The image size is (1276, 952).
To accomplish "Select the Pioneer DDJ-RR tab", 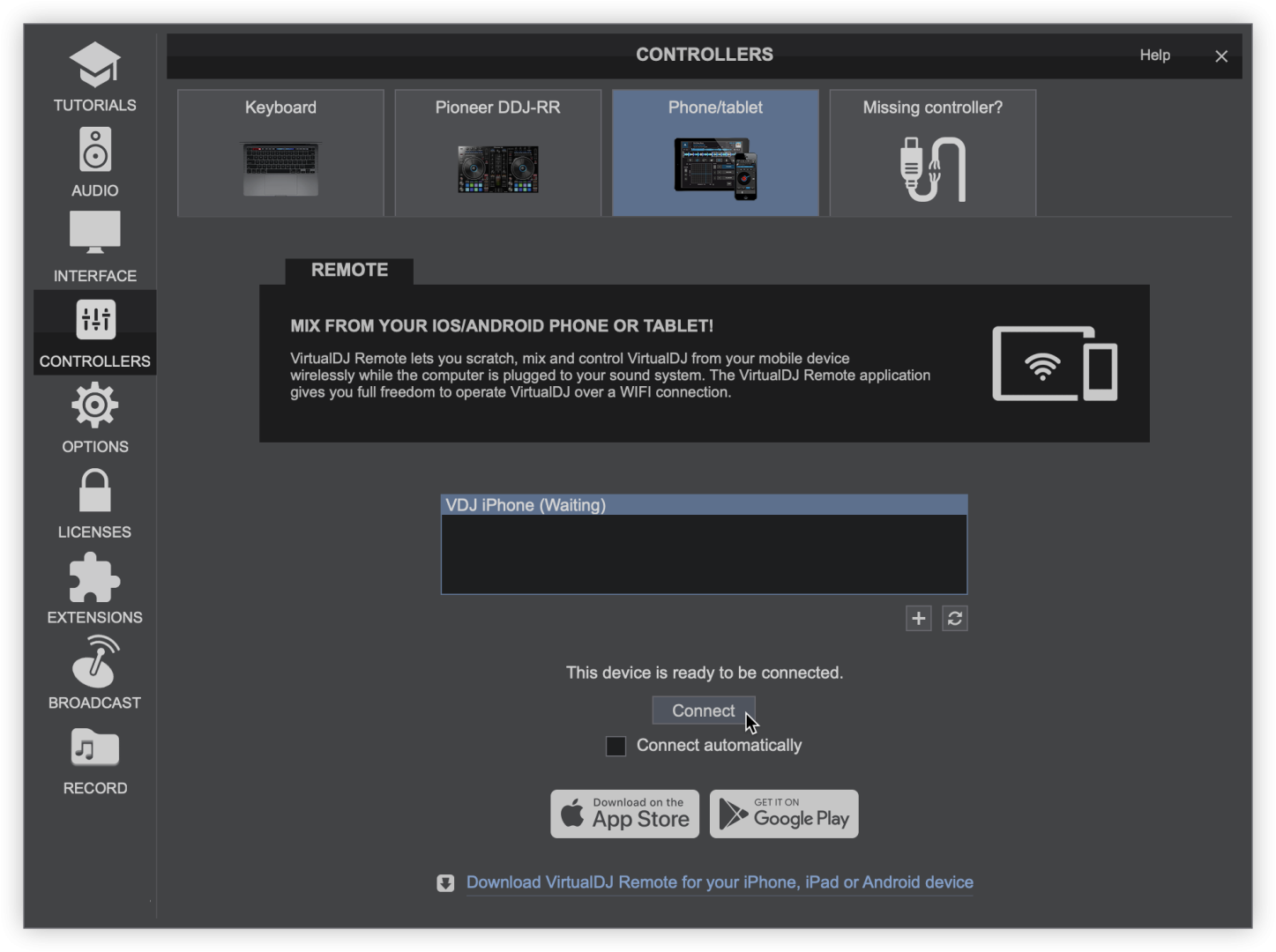I will pos(497,152).
